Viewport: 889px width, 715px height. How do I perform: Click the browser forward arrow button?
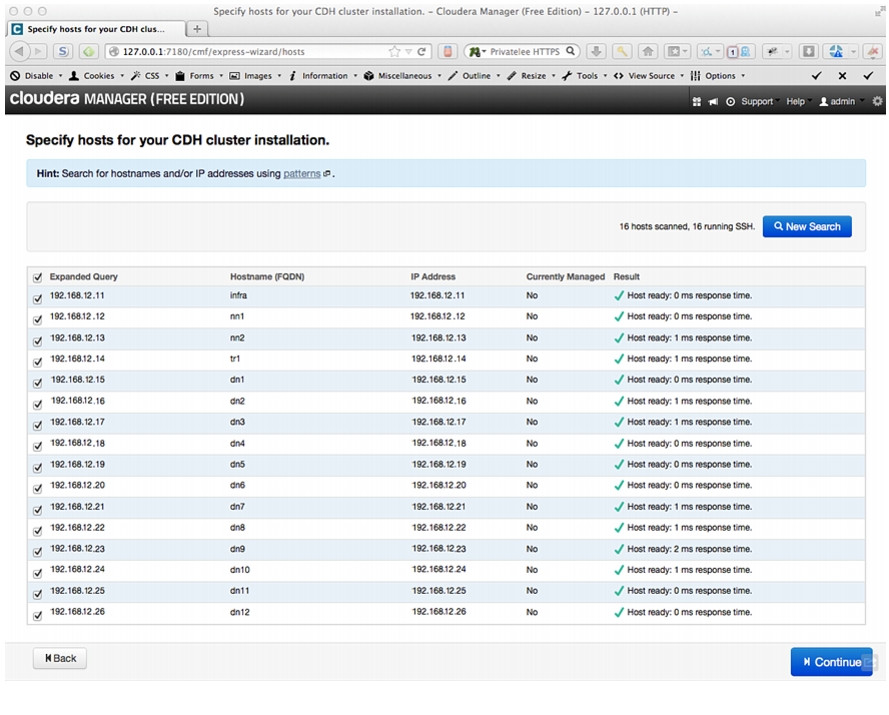37,52
